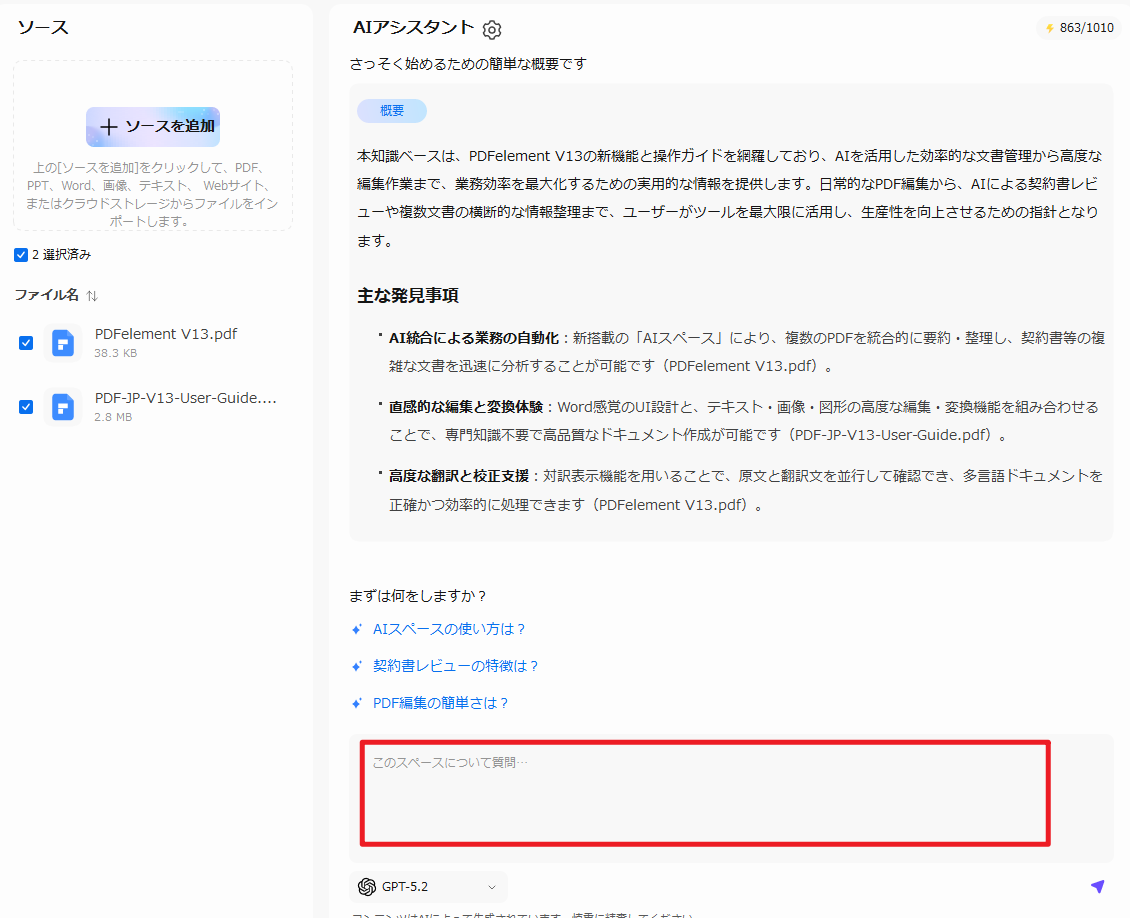
Task: Click the ソース panel title
Action: (x=43, y=27)
